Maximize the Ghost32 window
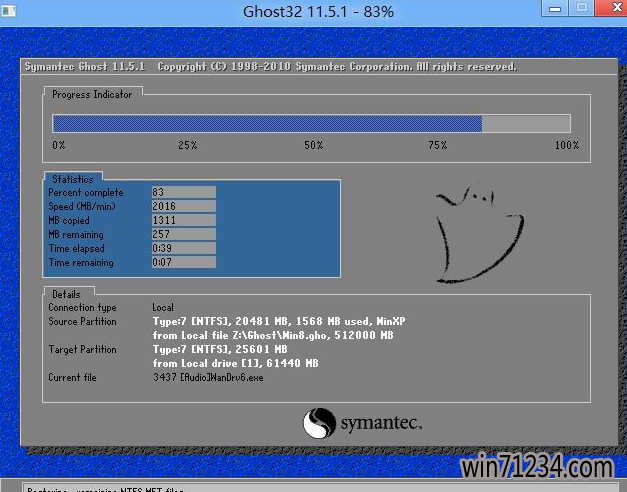The width and height of the screenshot is (627, 492). (x=581, y=8)
